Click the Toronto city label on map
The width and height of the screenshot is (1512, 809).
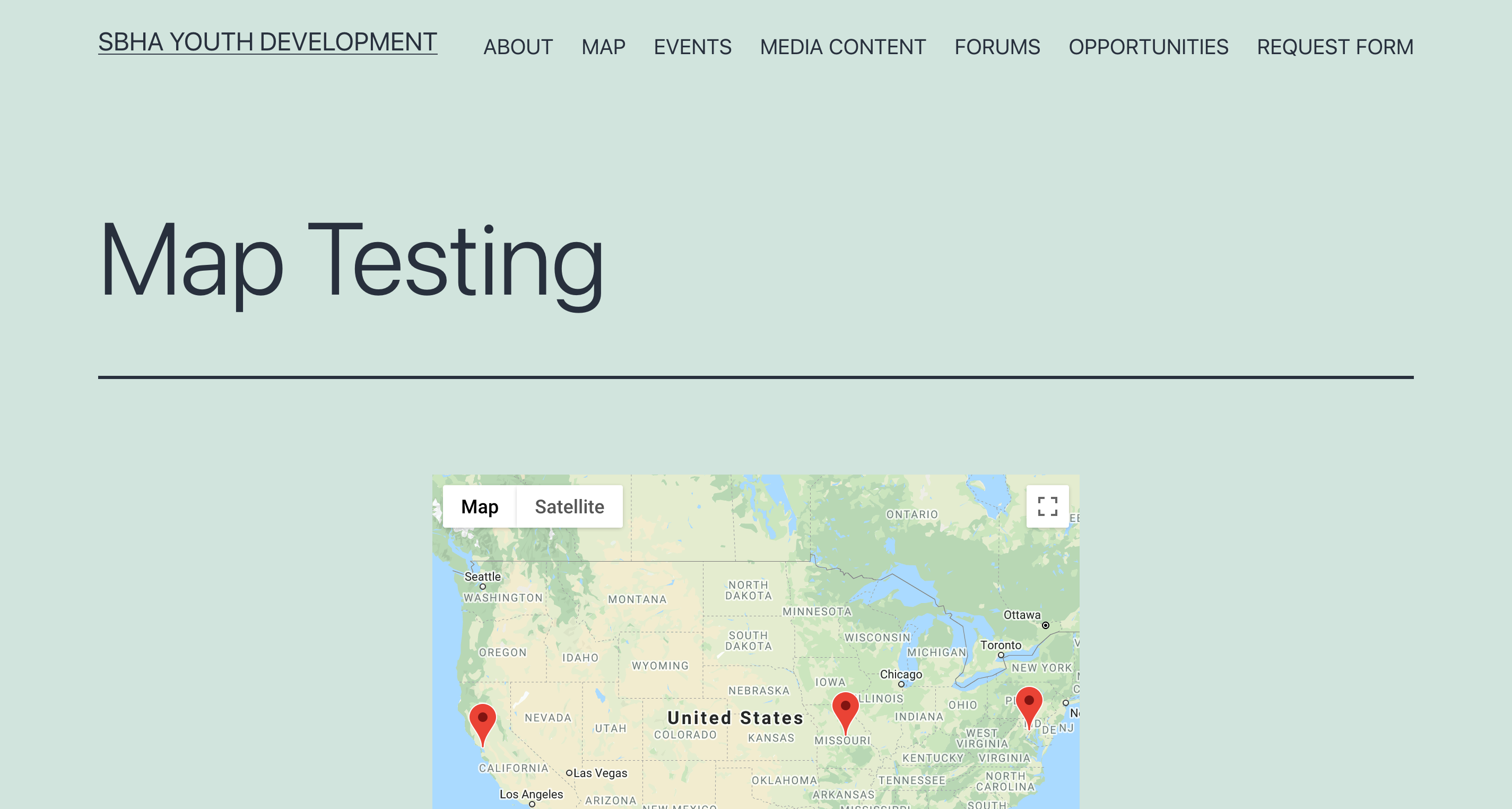coord(1001,645)
